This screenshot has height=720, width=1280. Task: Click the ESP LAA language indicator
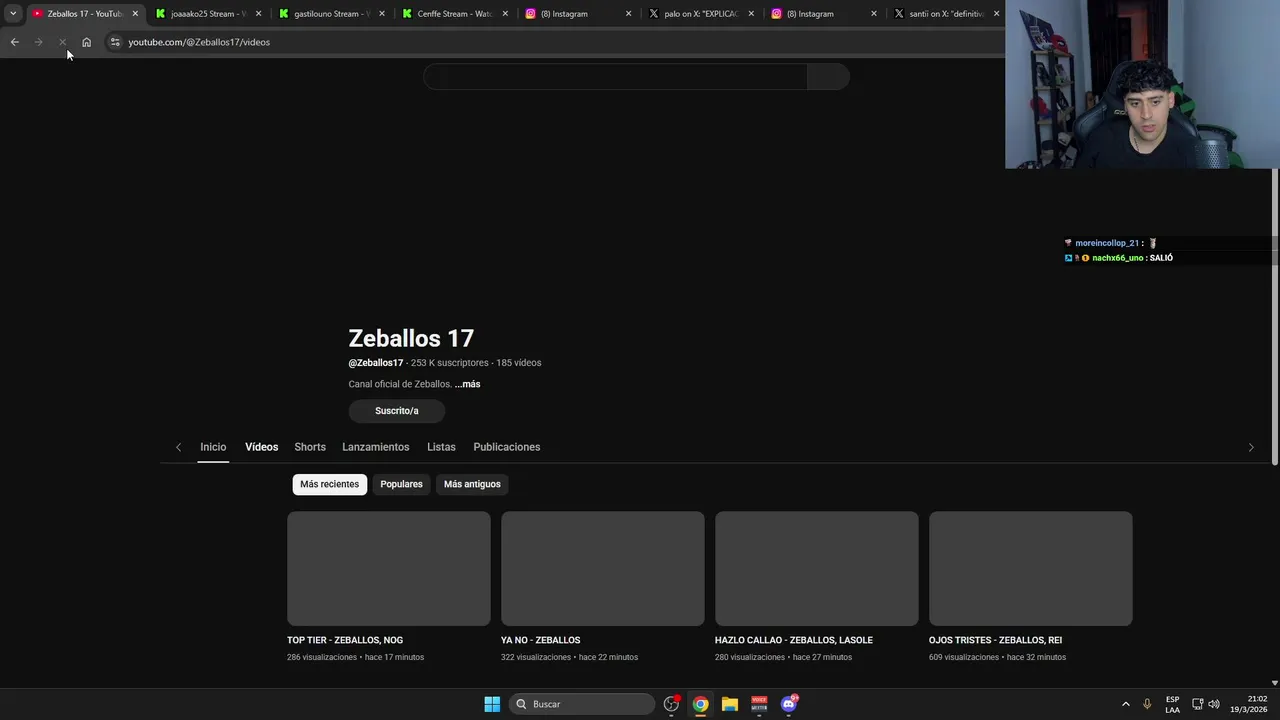[1172, 704]
